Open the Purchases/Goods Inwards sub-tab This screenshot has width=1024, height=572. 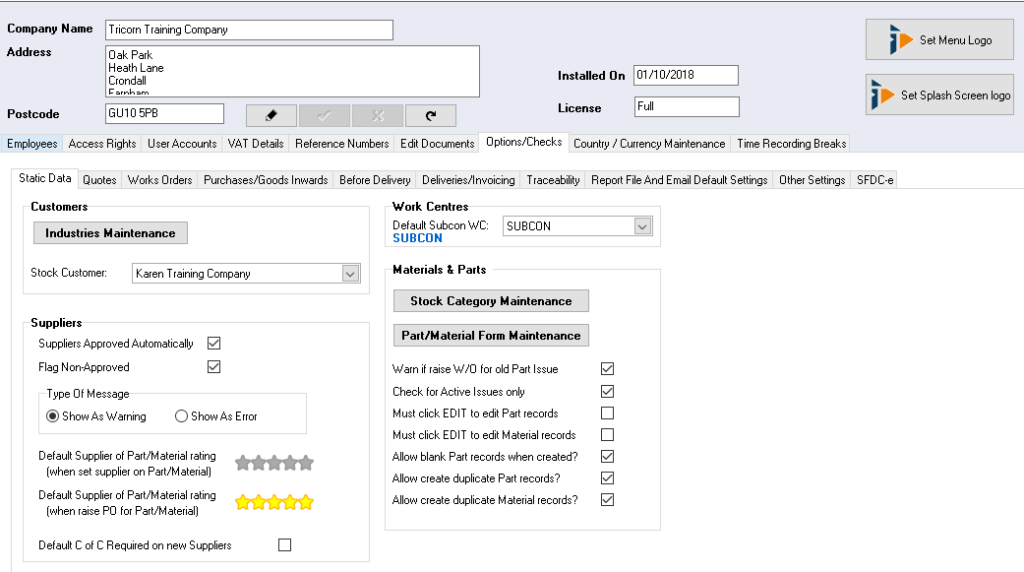click(x=265, y=180)
